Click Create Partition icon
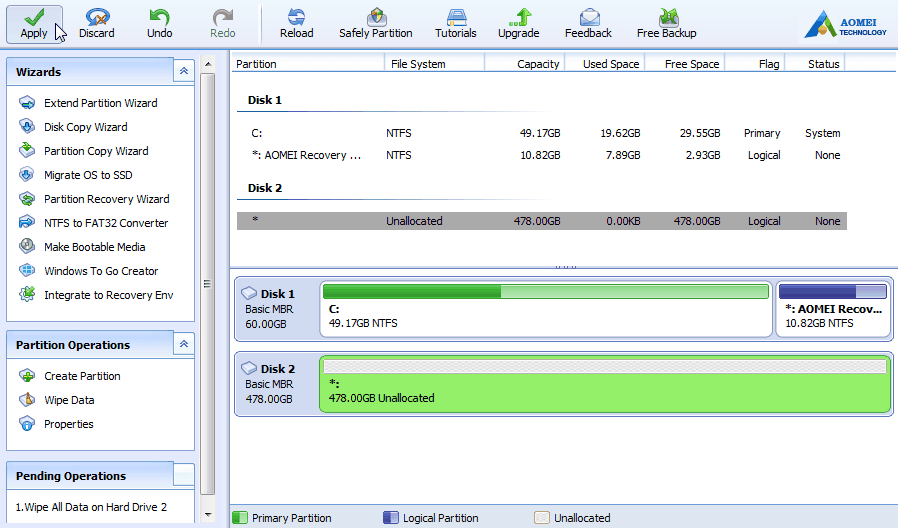 (x=27, y=376)
